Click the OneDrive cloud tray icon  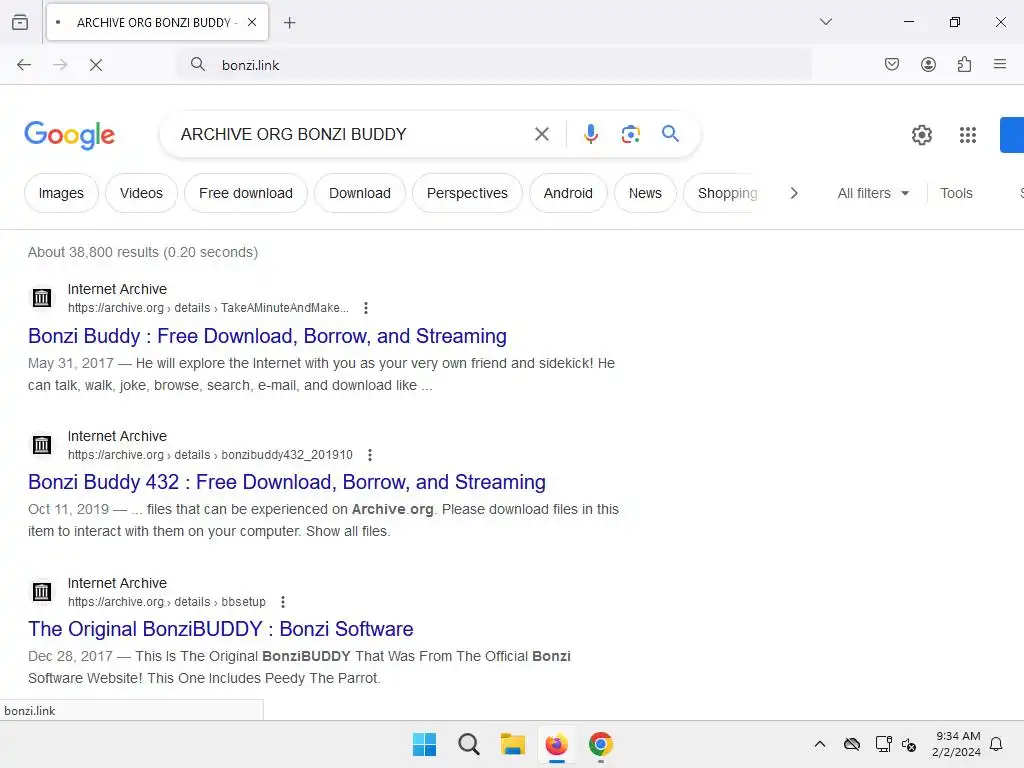[852, 744]
